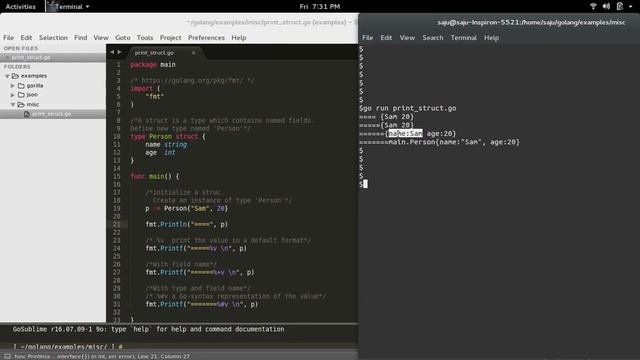Click the GoSublime console help line
The height and width of the screenshot is (360, 640).
tap(148, 329)
